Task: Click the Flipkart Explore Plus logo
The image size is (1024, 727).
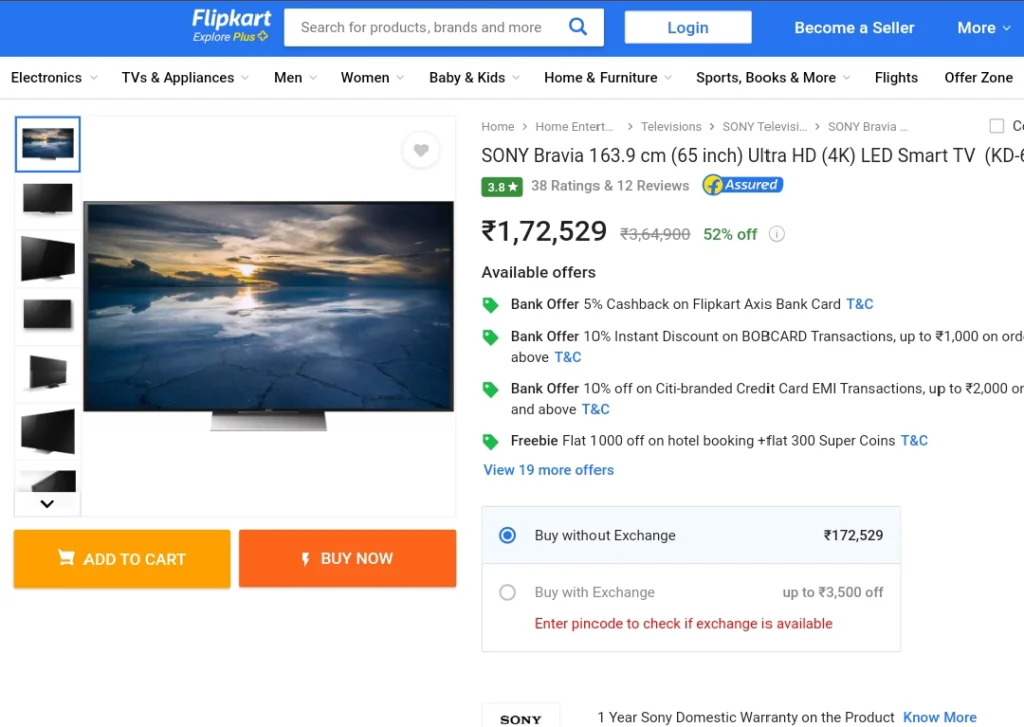Action: [x=231, y=26]
